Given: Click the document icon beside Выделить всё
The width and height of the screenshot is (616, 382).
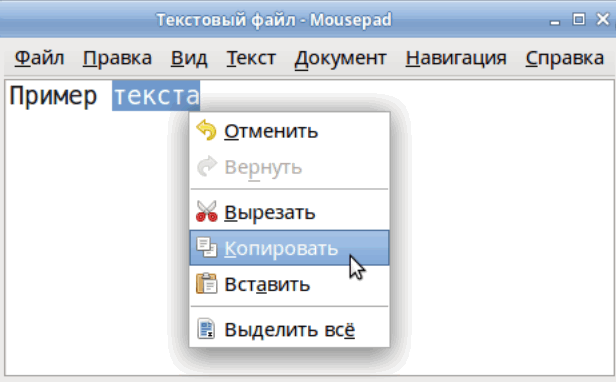Looking at the screenshot, I should (x=206, y=329).
